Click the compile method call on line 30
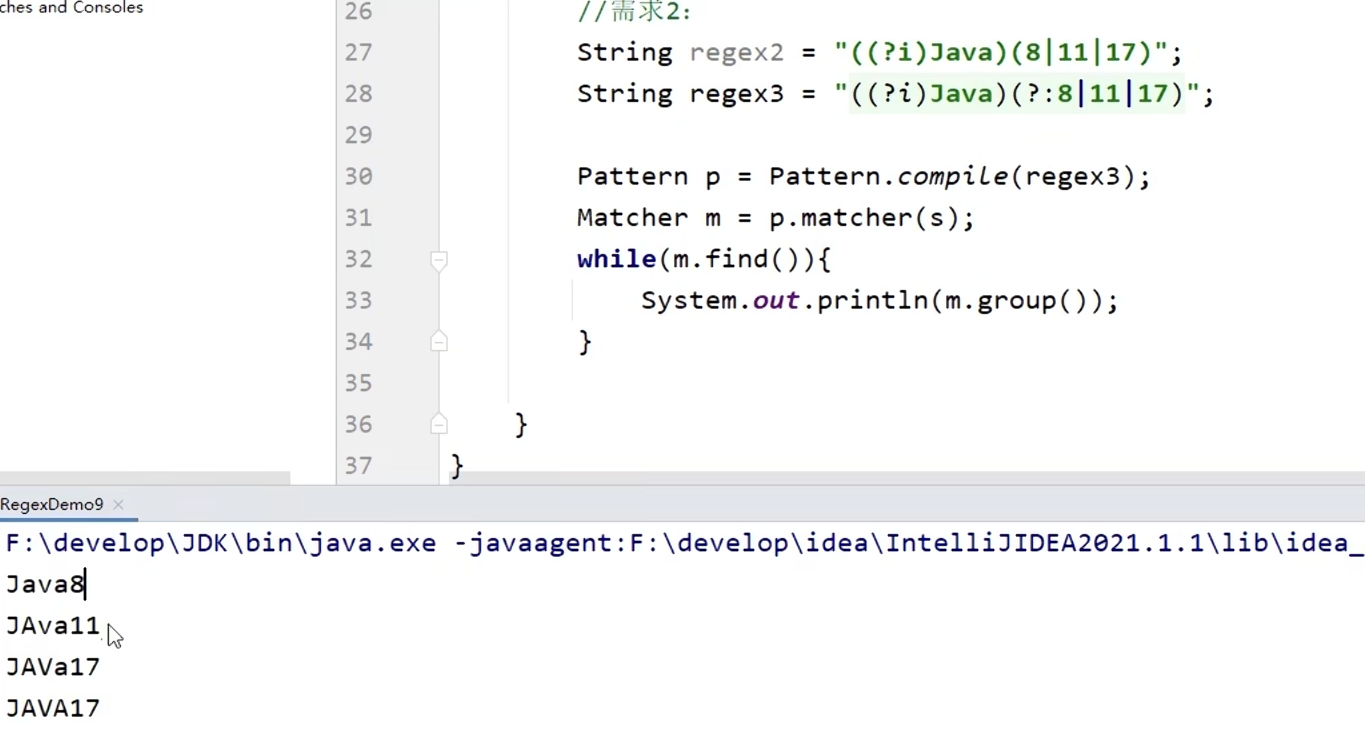Viewport: 1365px width, 744px height. [x=952, y=177]
